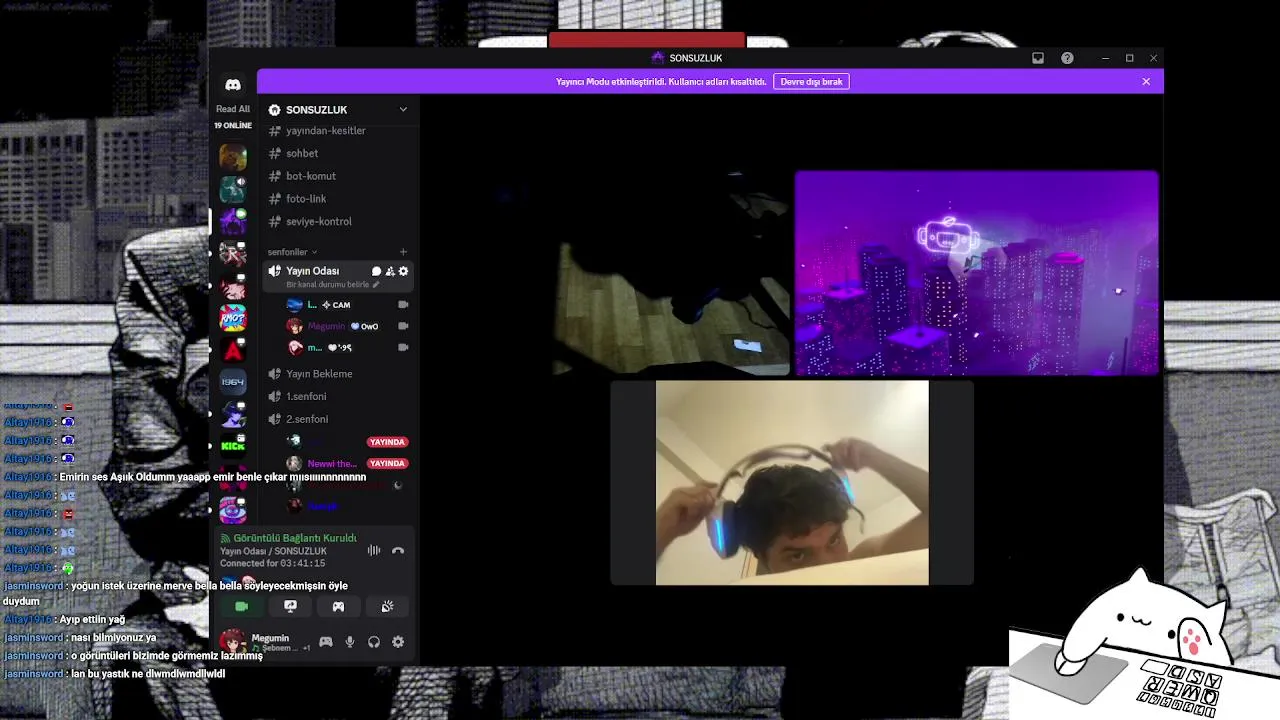Disconnect from voice via phone icon
Viewport: 1280px width, 720px height.
pyautogui.click(x=398, y=551)
